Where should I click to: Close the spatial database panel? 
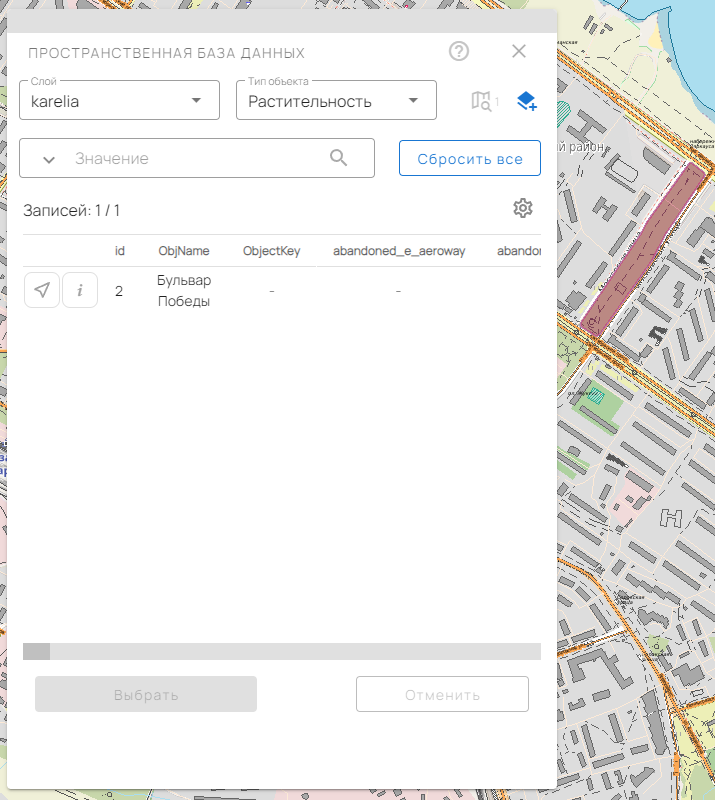518,52
